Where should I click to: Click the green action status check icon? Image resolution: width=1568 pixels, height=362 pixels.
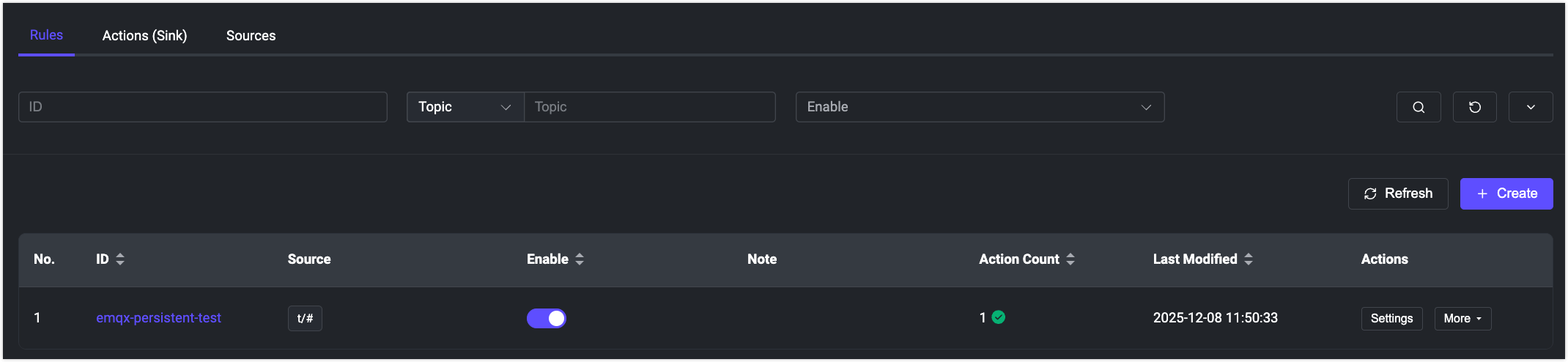click(999, 317)
